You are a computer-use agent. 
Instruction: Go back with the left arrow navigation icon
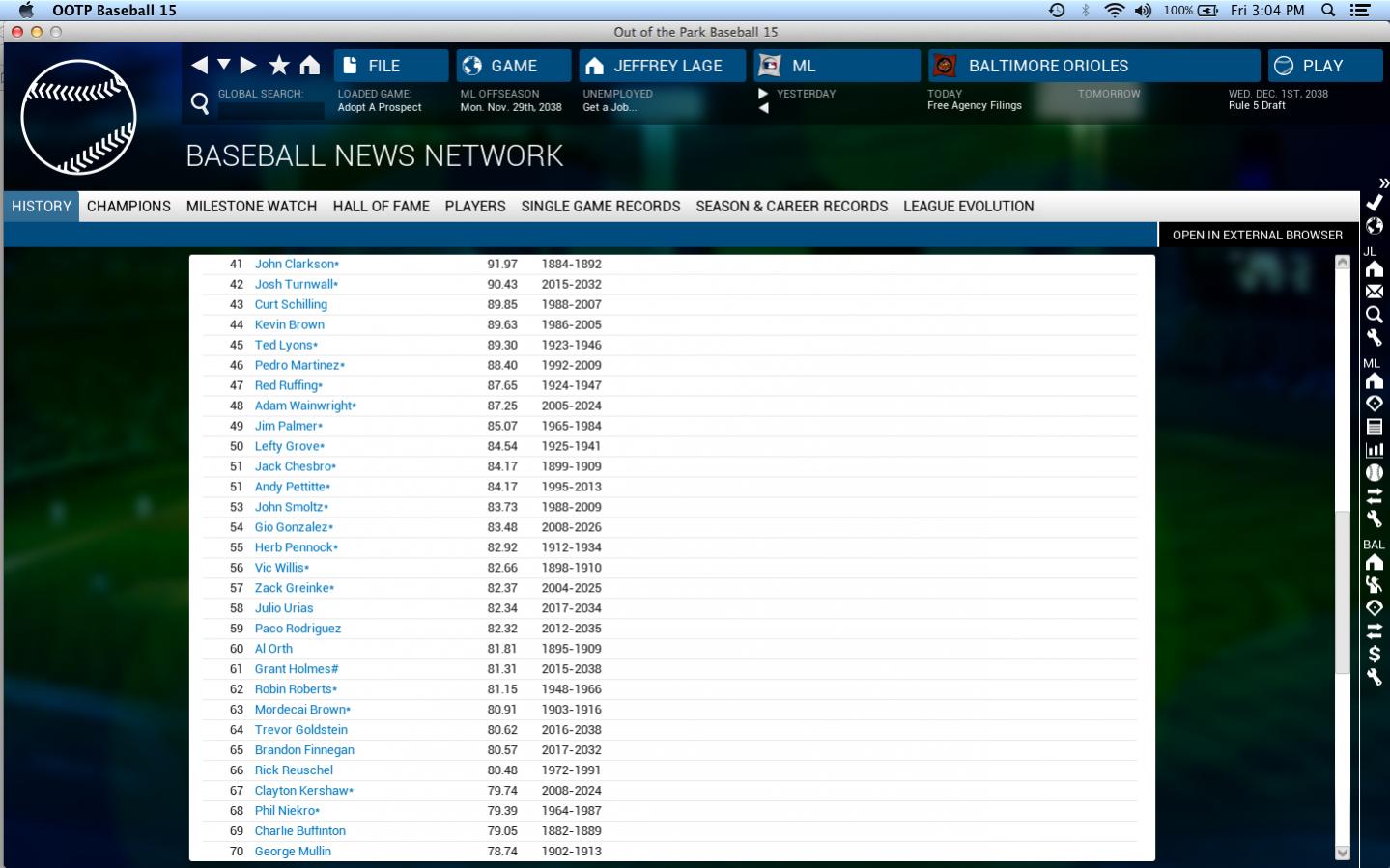pos(199,66)
